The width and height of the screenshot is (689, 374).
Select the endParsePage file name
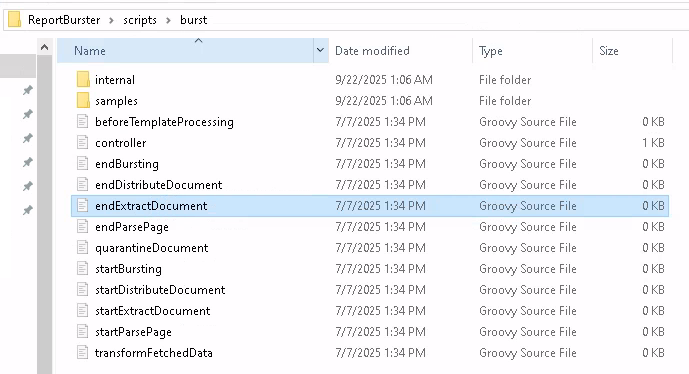(132, 227)
